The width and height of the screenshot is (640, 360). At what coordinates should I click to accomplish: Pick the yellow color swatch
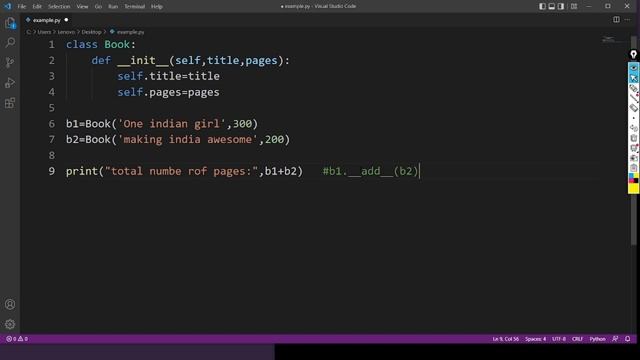coord(633,188)
